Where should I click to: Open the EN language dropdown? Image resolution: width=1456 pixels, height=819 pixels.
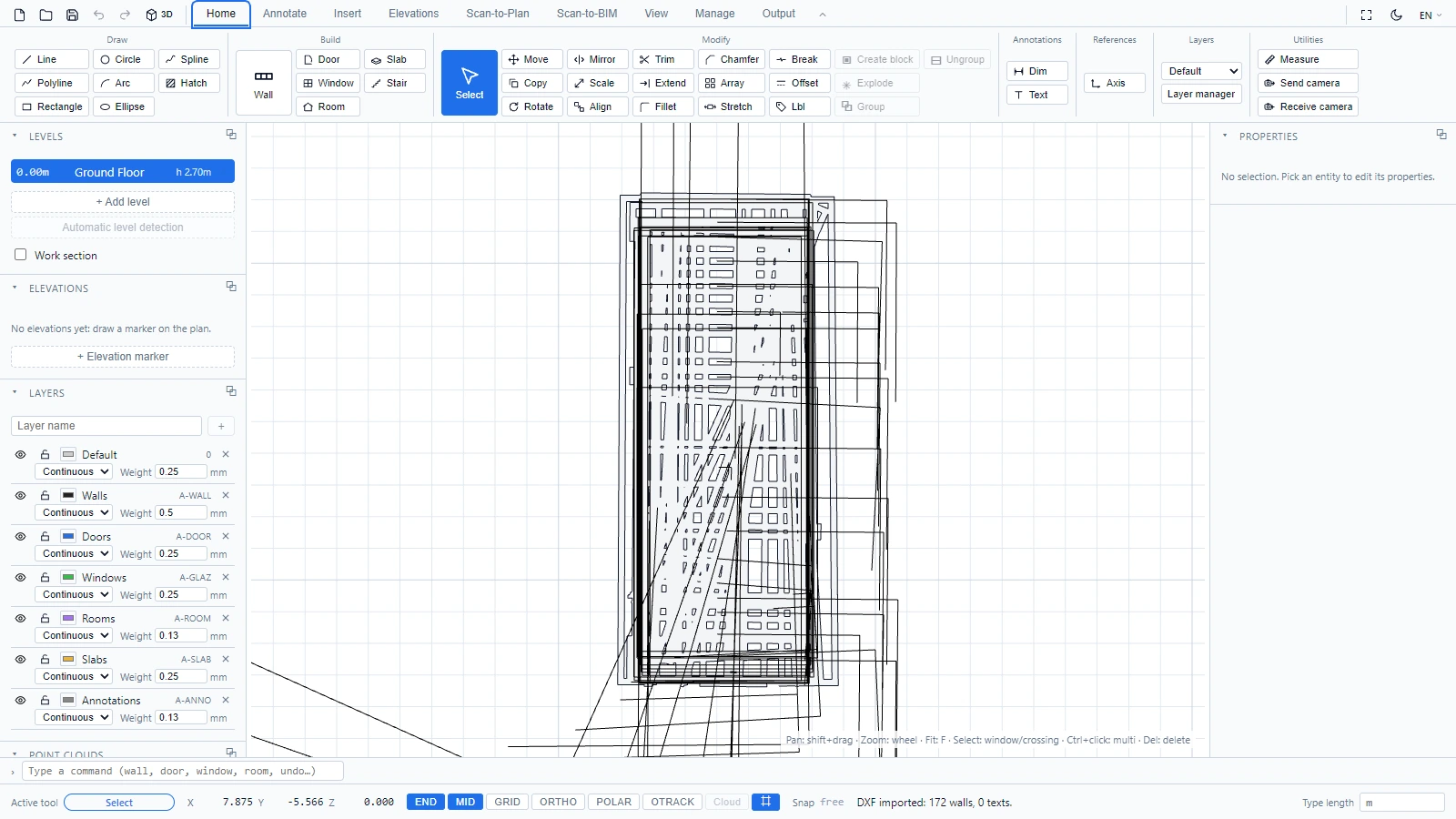pos(1431,15)
